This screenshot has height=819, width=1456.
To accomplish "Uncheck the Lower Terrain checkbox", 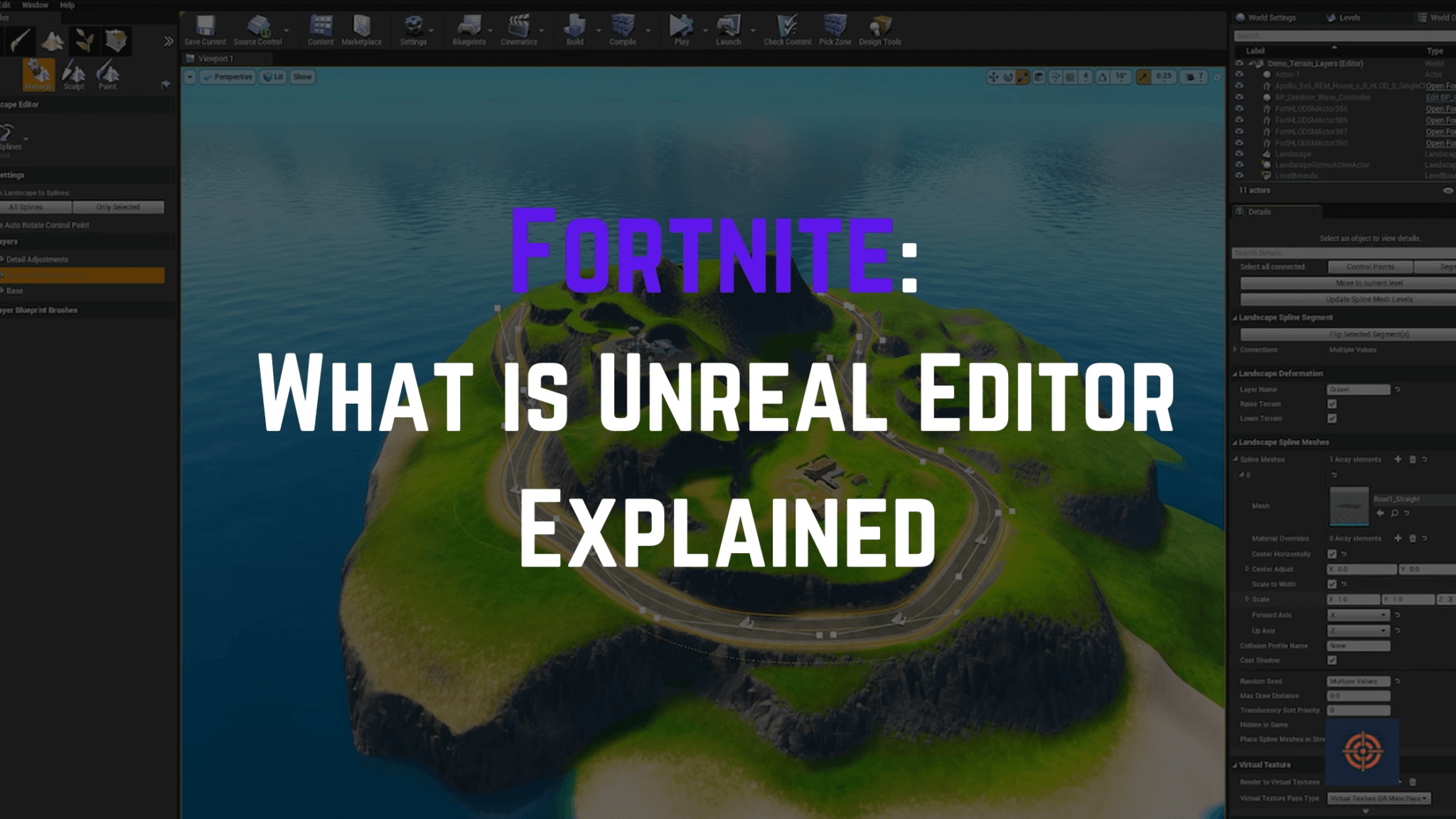I will pos(1332,419).
